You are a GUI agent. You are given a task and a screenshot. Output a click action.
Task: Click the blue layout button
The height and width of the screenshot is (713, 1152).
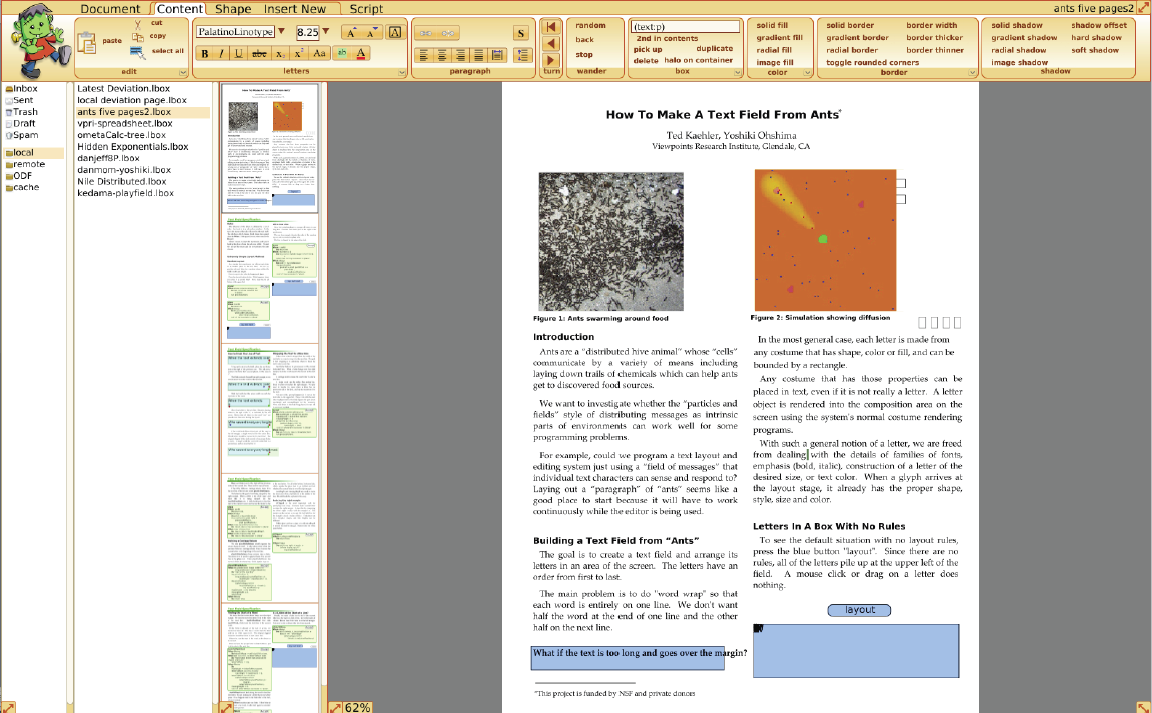pos(859,610)
